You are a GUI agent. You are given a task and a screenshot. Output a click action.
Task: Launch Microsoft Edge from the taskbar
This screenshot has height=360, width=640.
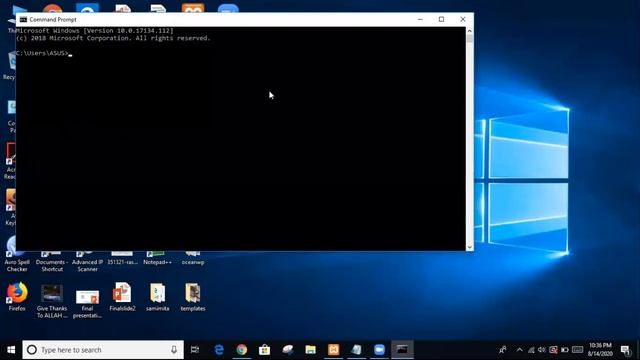point(219,350)
